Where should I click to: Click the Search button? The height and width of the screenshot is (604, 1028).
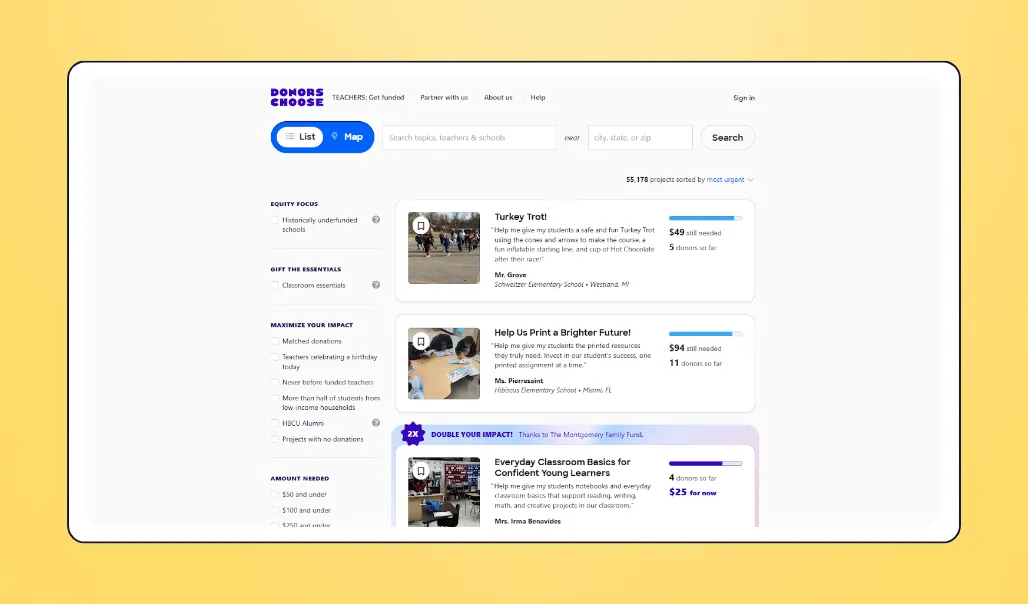click(727, 137)
